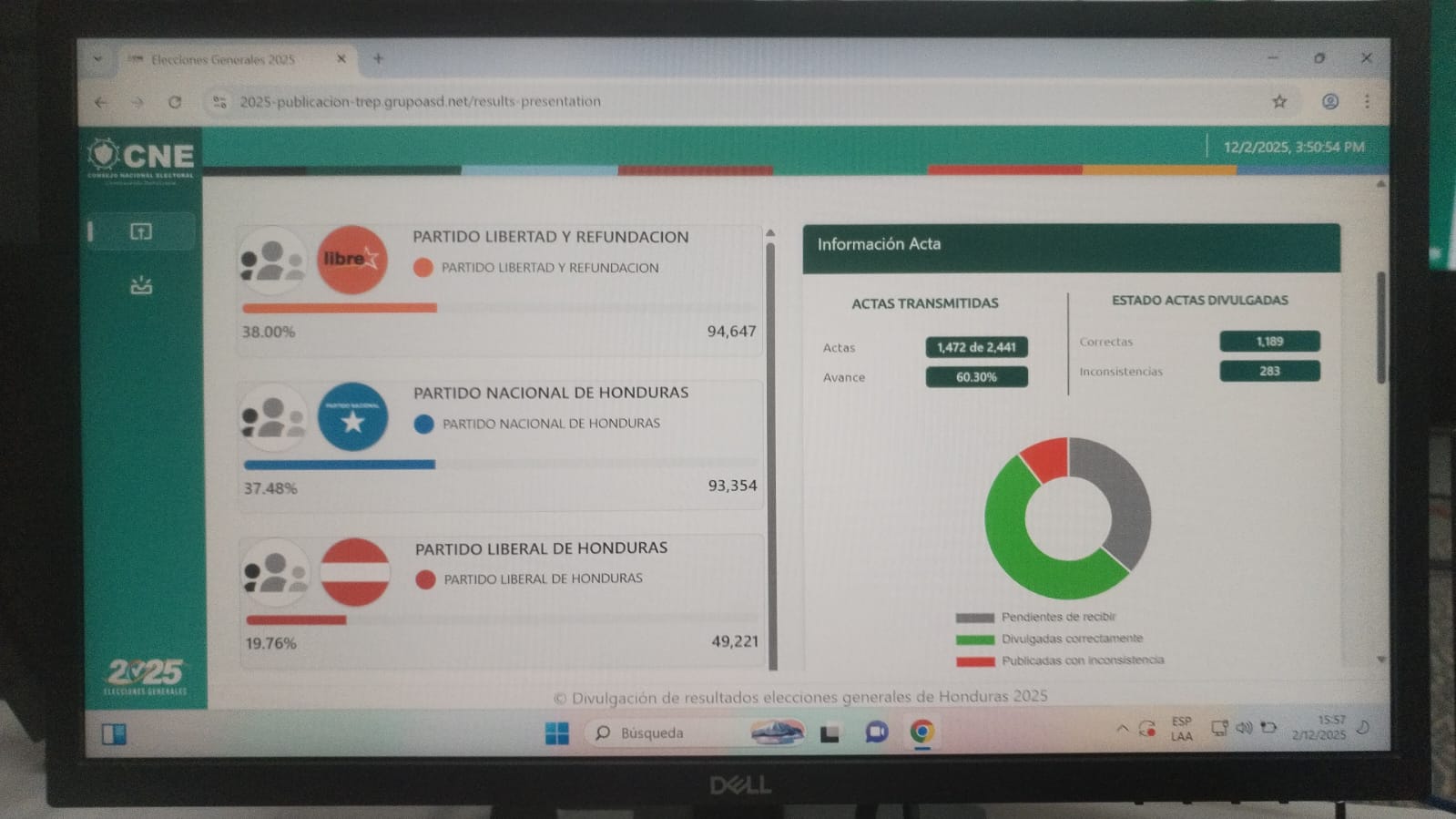Toggle Divulgadas correctamente legend item
This screenshot has width=1456, height=819.
(1071, 639)
